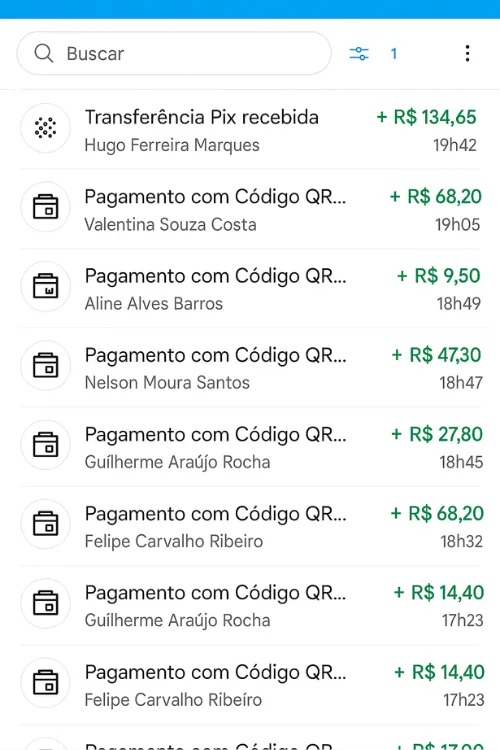
Task: Open the + R$ 134,65 amount entry
Action: (427, 117)
